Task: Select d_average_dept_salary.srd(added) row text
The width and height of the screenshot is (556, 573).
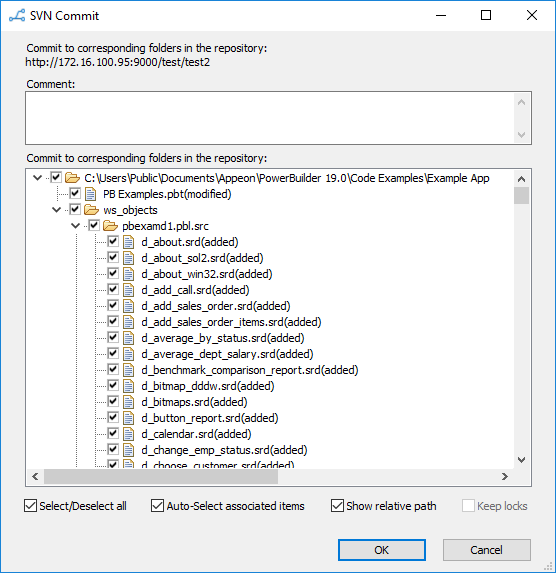Action: pos(227,354)
